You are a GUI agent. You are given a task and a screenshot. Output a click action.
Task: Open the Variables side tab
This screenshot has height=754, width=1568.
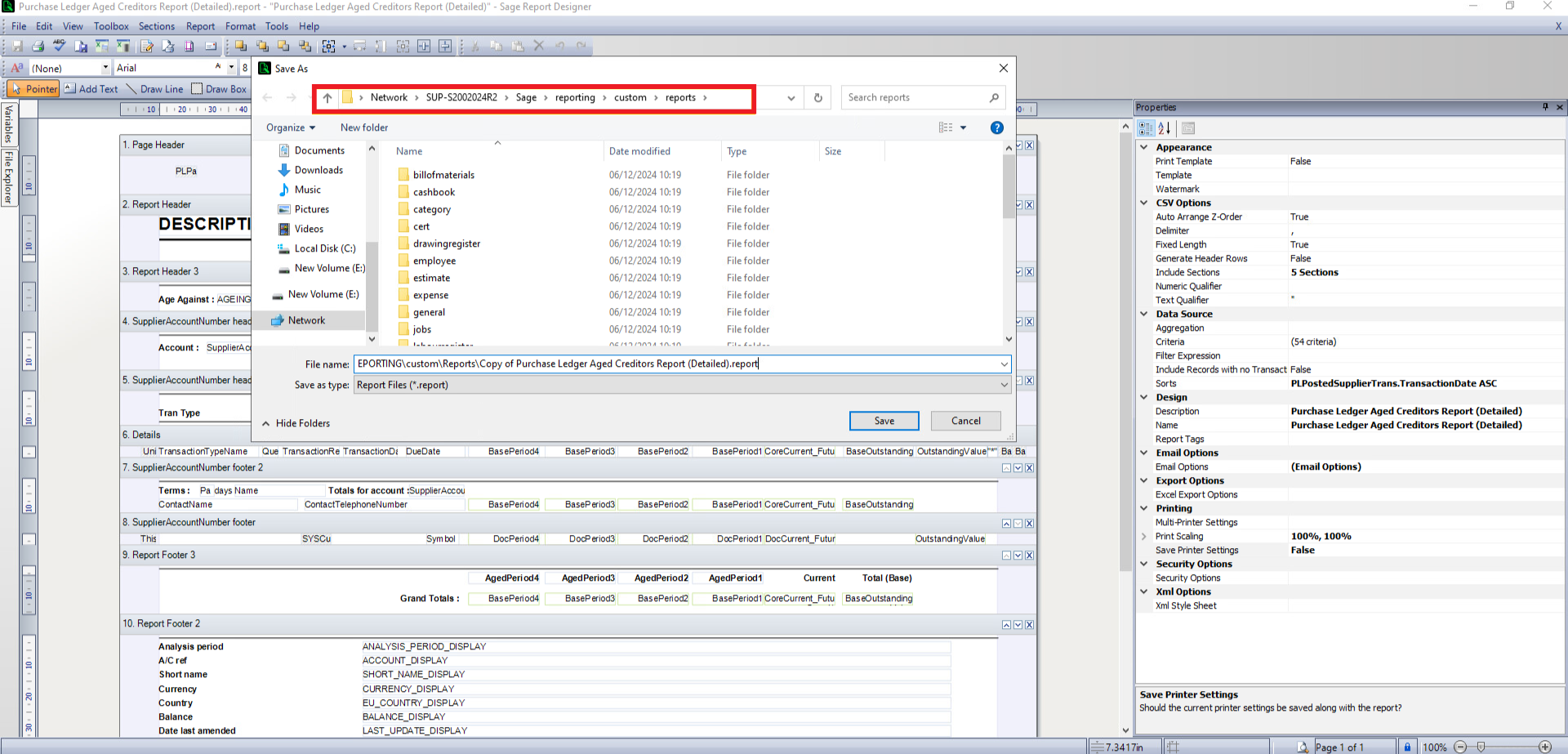(9, 123)
